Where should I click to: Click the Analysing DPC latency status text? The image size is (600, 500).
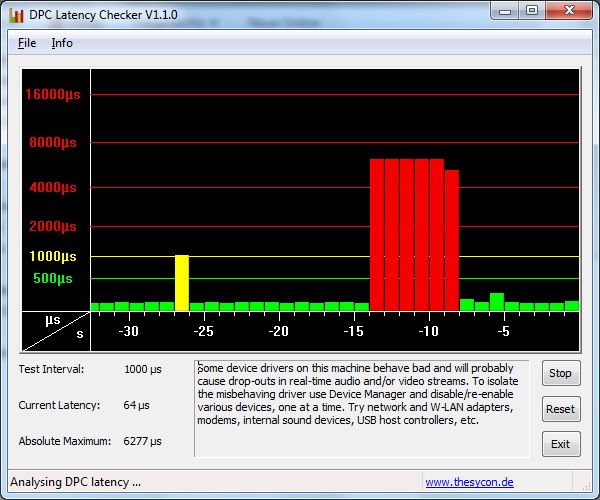point(75,482)
